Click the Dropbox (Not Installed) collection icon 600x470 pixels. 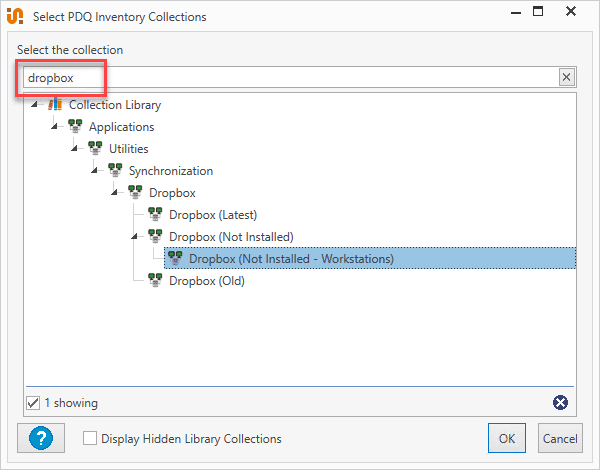[155, 236]
